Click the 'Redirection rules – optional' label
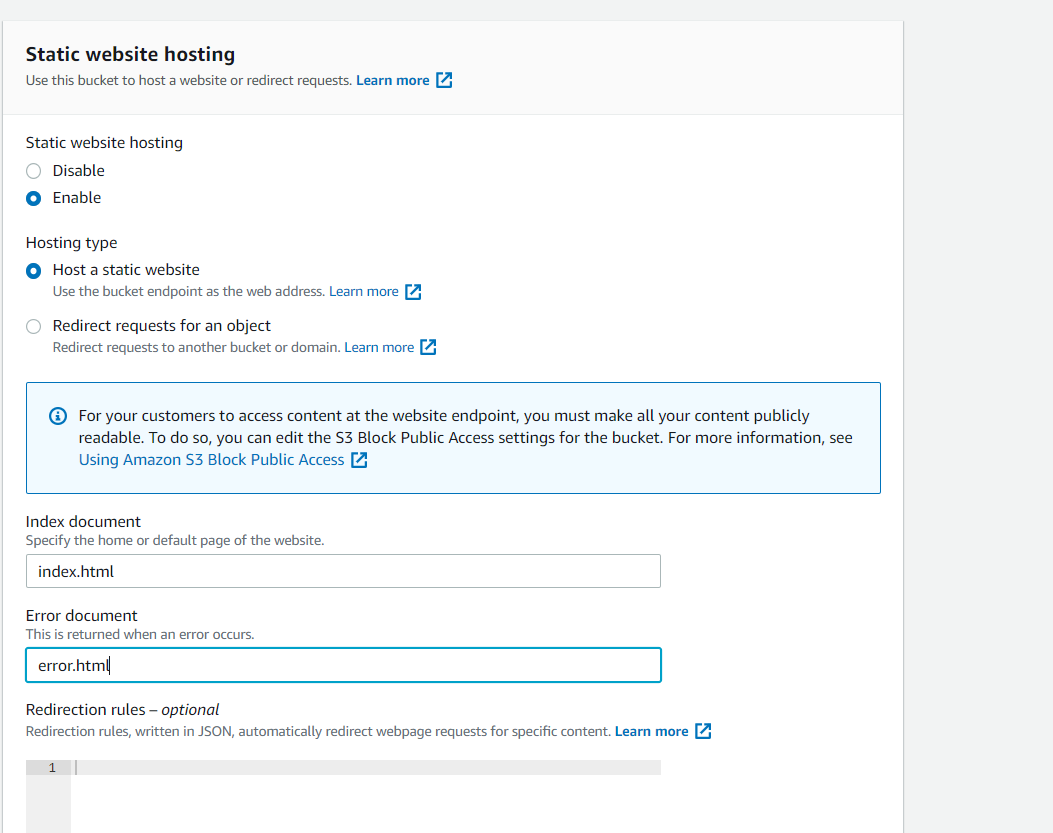The height and width of the screenshot is (833, 1053). point(122,709)
